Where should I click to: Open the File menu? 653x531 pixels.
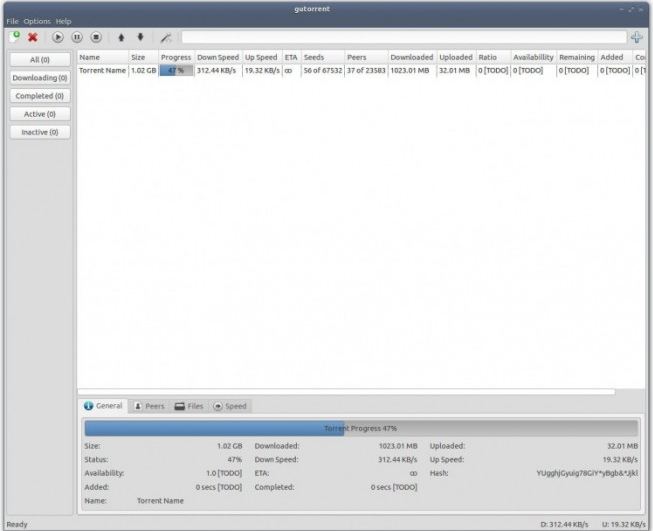pyautogui.click(x=13, y=21)
